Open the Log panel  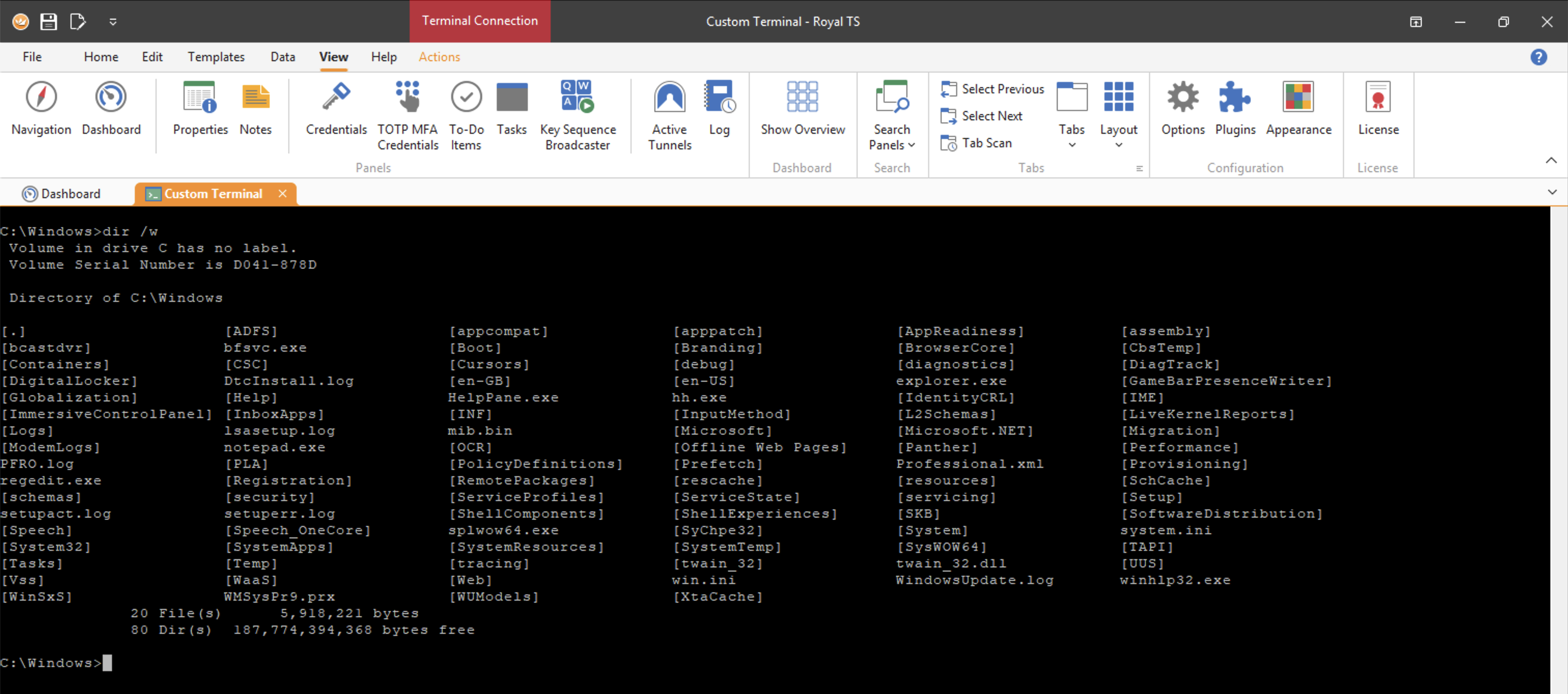coord(720,109)
